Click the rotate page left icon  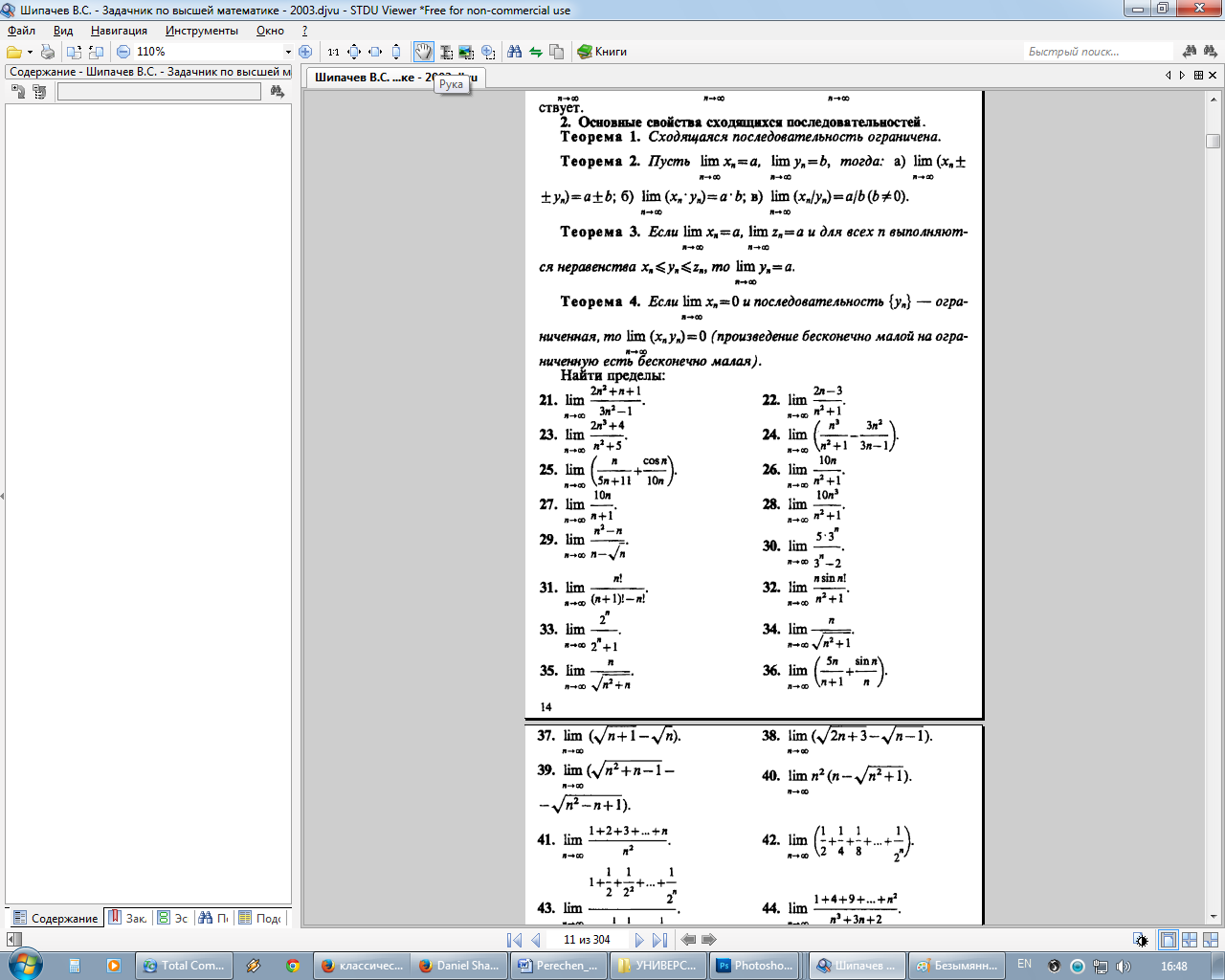coord(75,52)
